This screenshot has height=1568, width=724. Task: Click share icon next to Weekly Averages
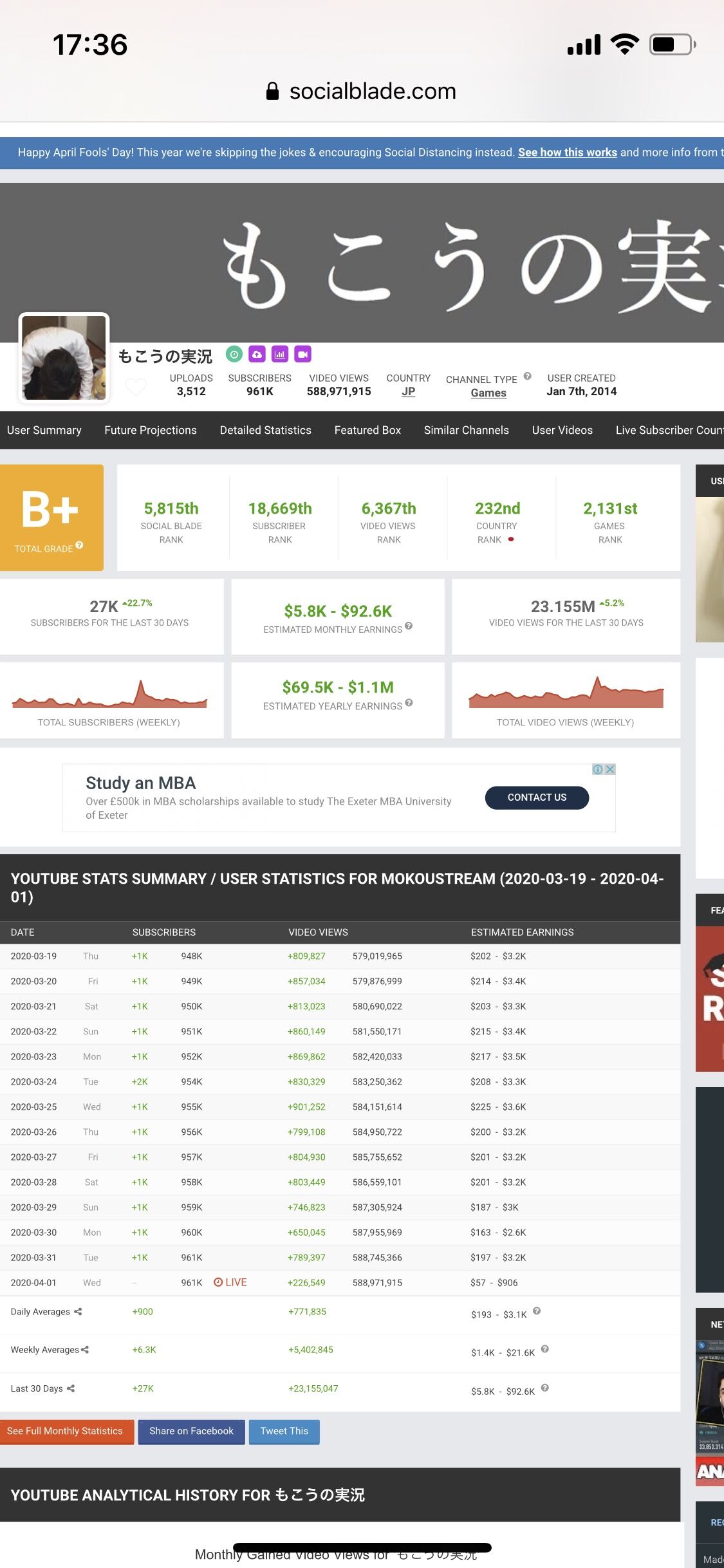(x=85, y=1350)
